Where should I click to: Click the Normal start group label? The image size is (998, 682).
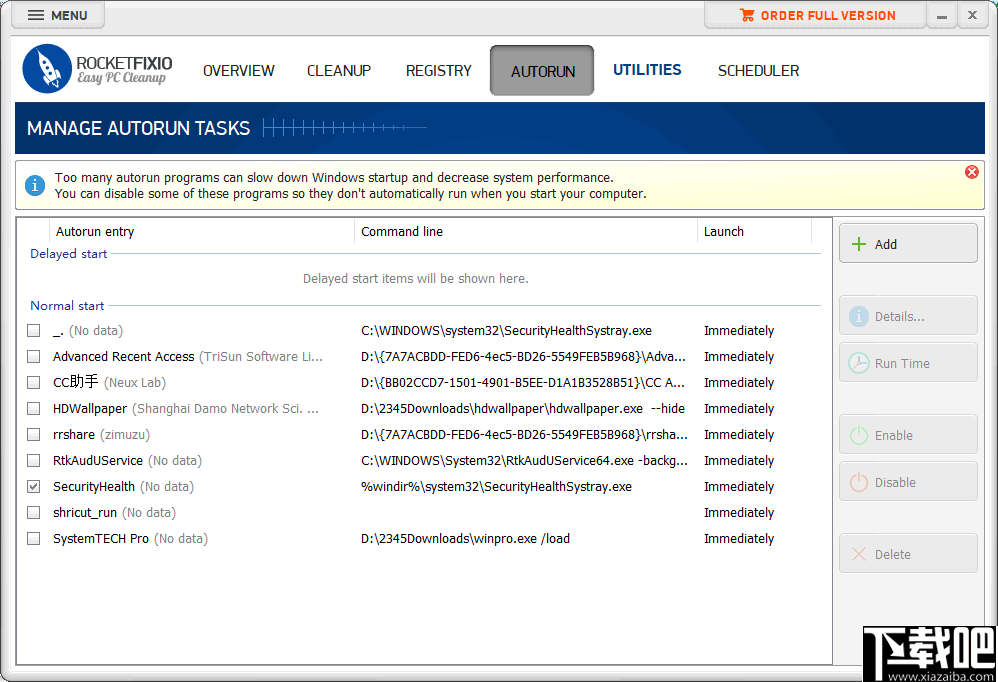(x=67, y=306)
